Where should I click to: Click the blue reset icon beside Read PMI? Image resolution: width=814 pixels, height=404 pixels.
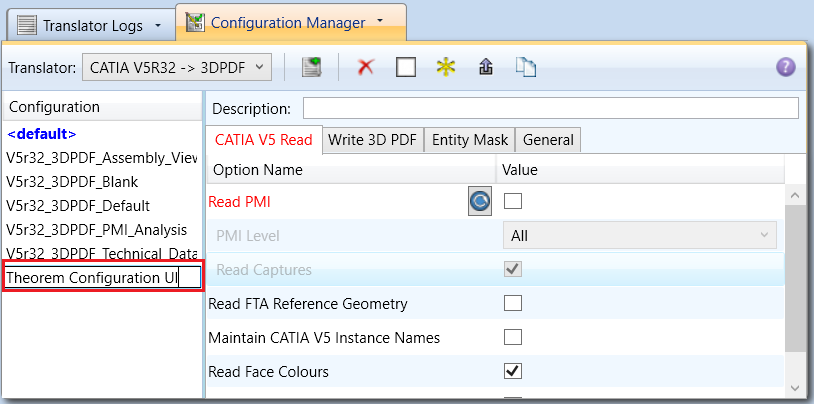pyautogui.click(x=480, y=201)
